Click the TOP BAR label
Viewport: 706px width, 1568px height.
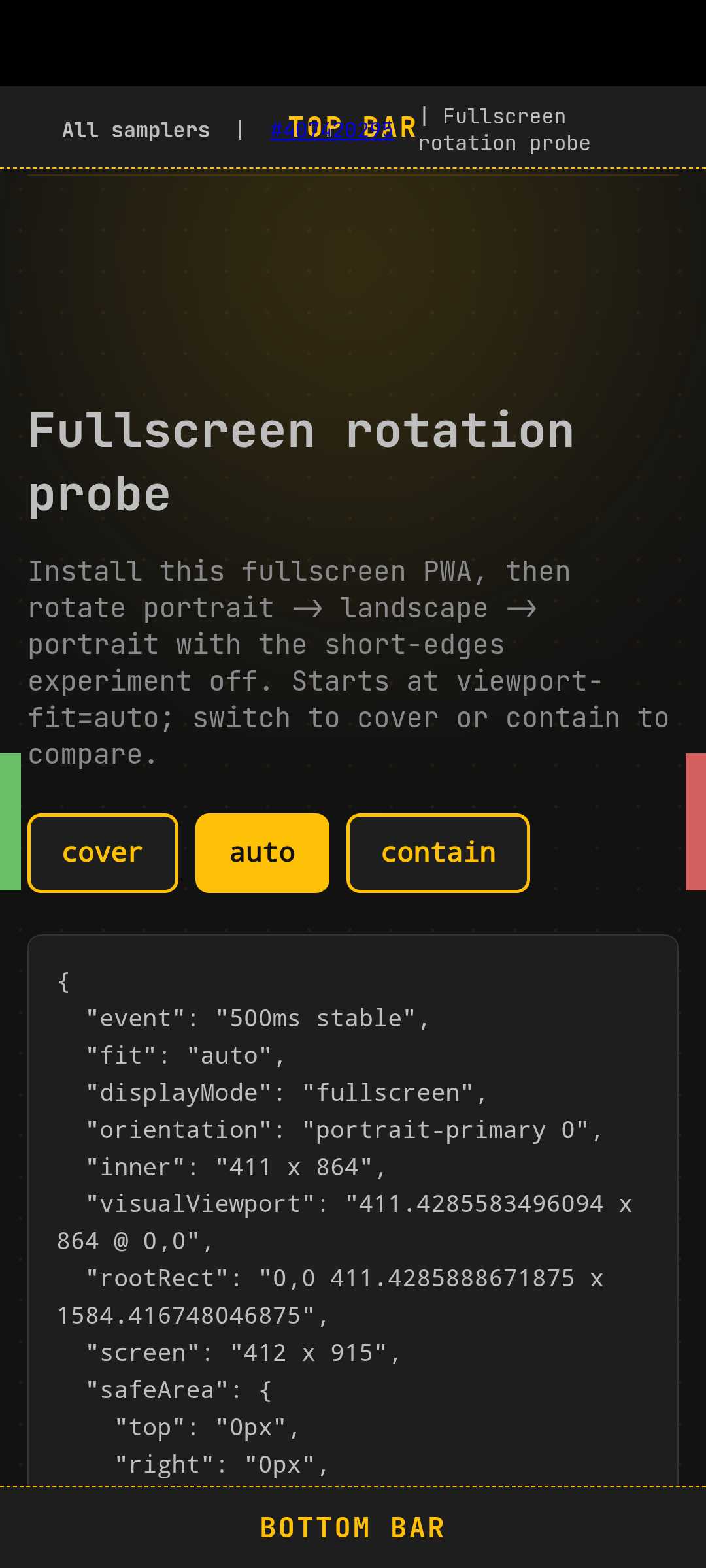click(x=352, y=127)
